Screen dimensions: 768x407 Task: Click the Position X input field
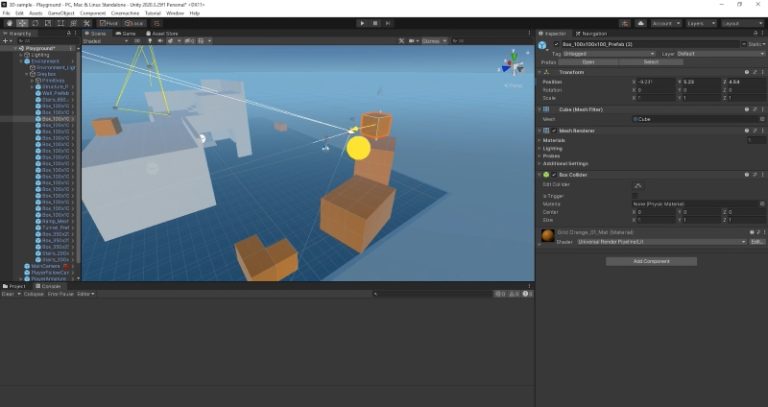(x=652, y=81)
